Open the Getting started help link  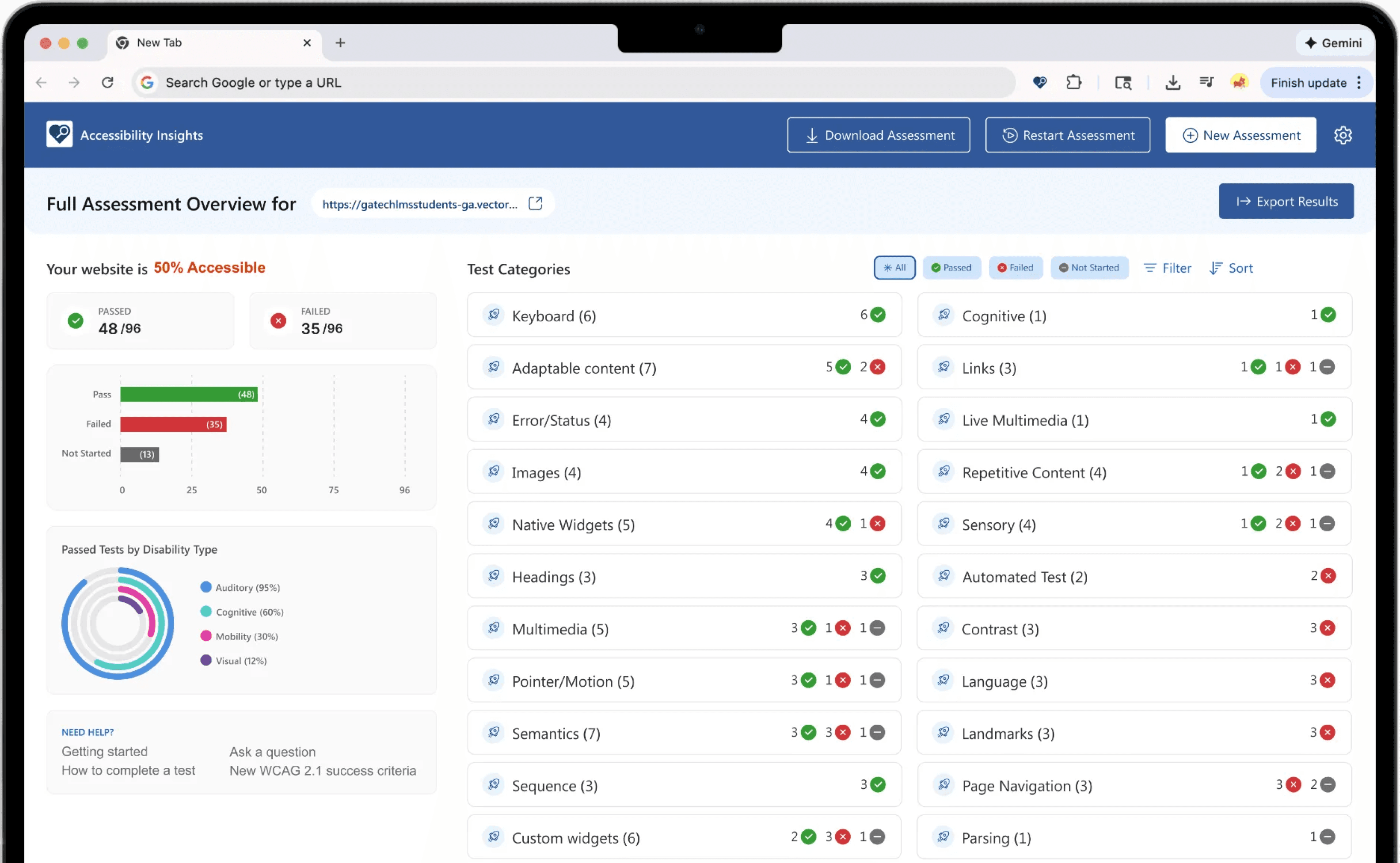point(104,752)
